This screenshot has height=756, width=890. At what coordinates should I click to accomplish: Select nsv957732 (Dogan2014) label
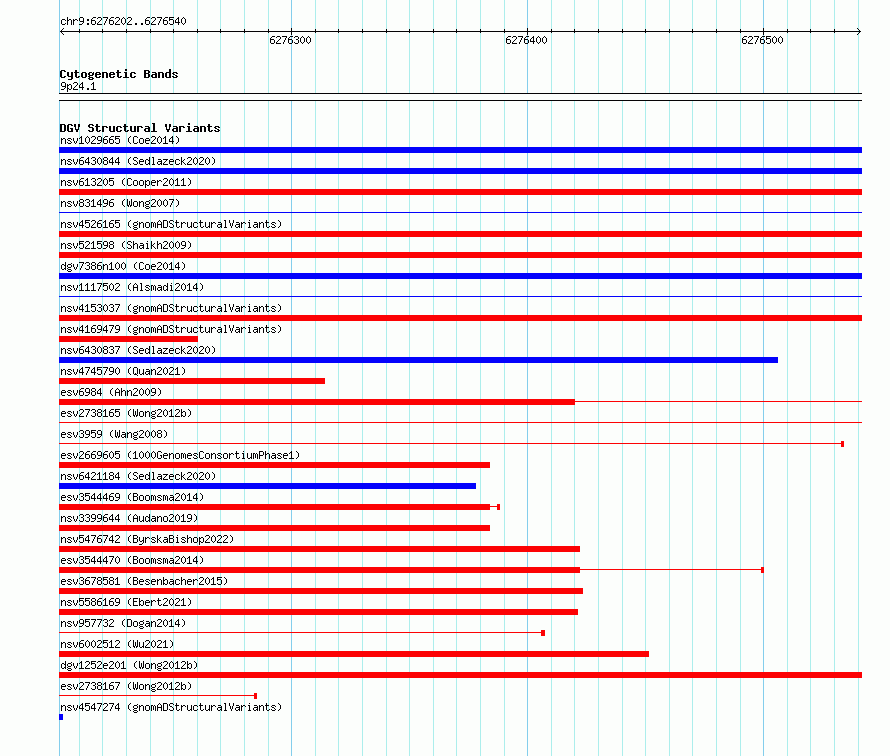coord(123,623)
